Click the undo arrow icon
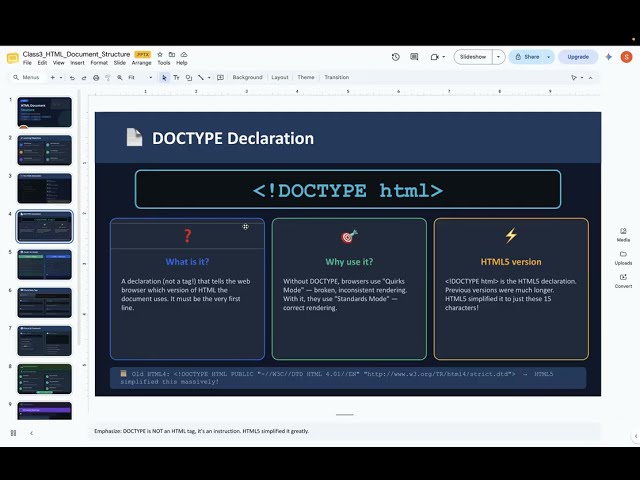This screenshot has height=480, width=640. [x=72, y=78]
